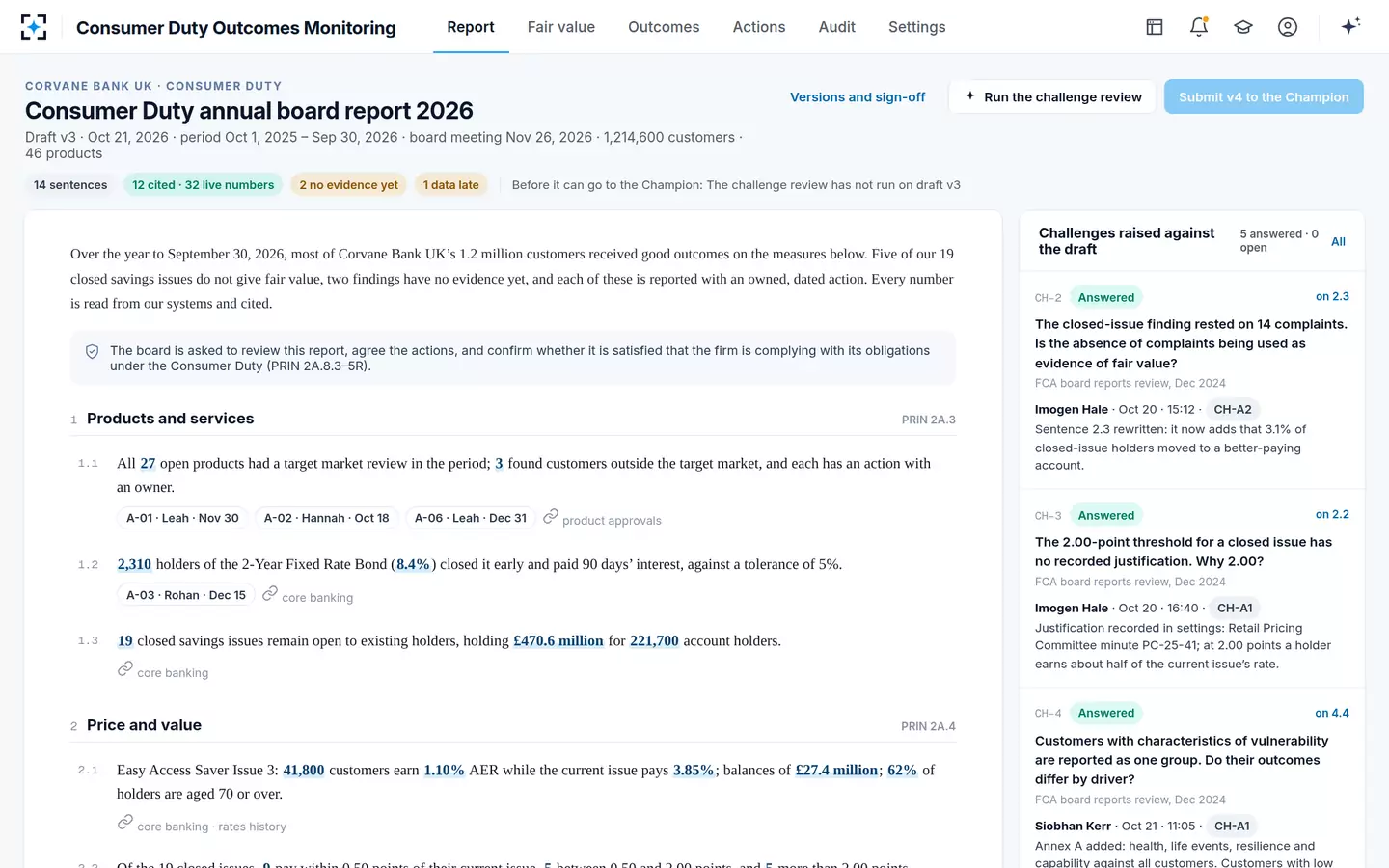
Task: Run the challenge review
Action: pos(1052,96)
